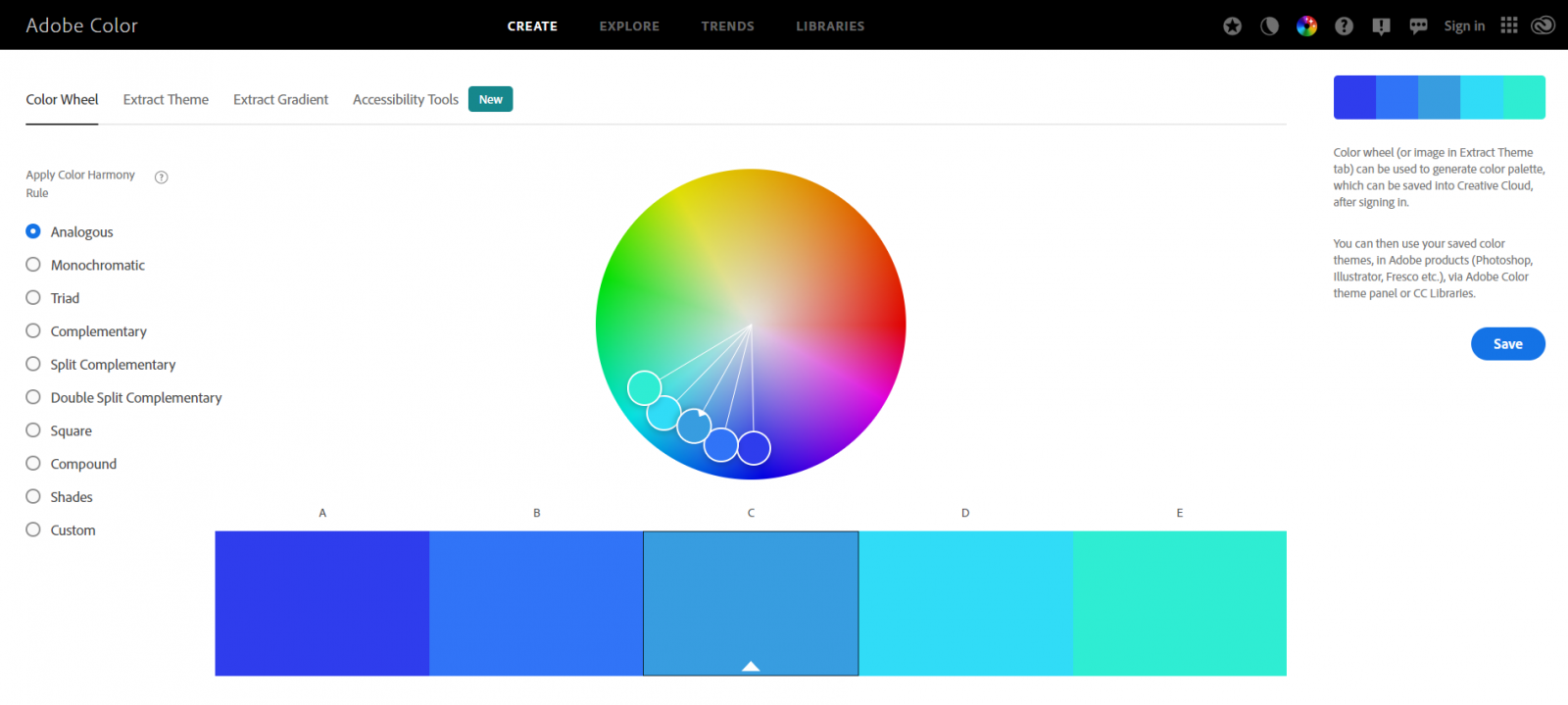This screenshot has width=1568, height=705.
Task: Click the rainbow color wheel icon
Action: point(1306,26)
